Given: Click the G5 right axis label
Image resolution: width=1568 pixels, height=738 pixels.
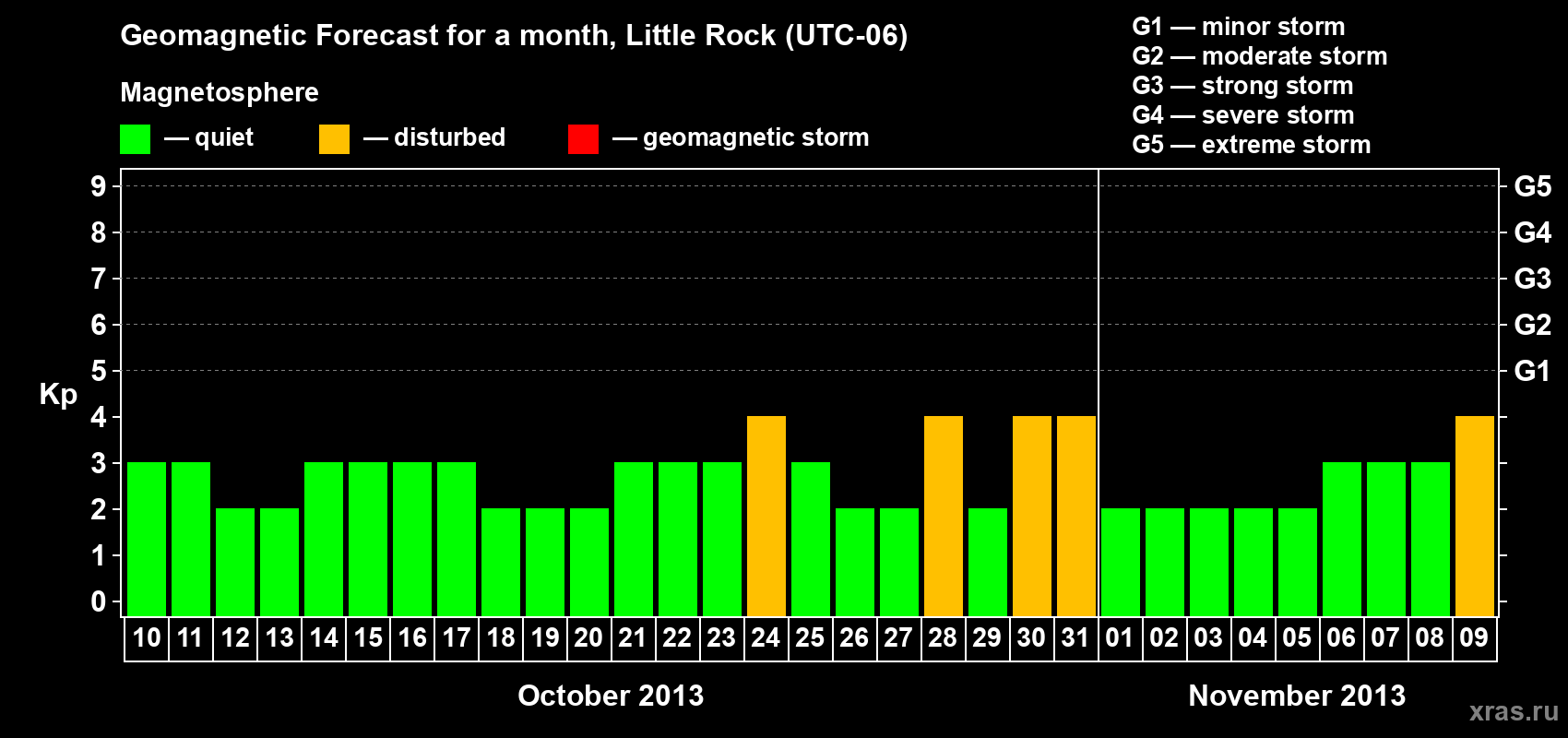Looking at the screenshot, I should point(1533,186).
